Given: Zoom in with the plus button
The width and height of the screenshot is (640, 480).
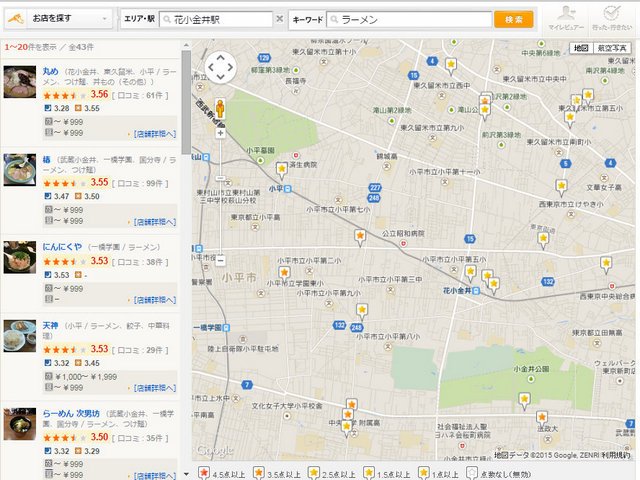Looking at the screenshot, I should (220, 133).
